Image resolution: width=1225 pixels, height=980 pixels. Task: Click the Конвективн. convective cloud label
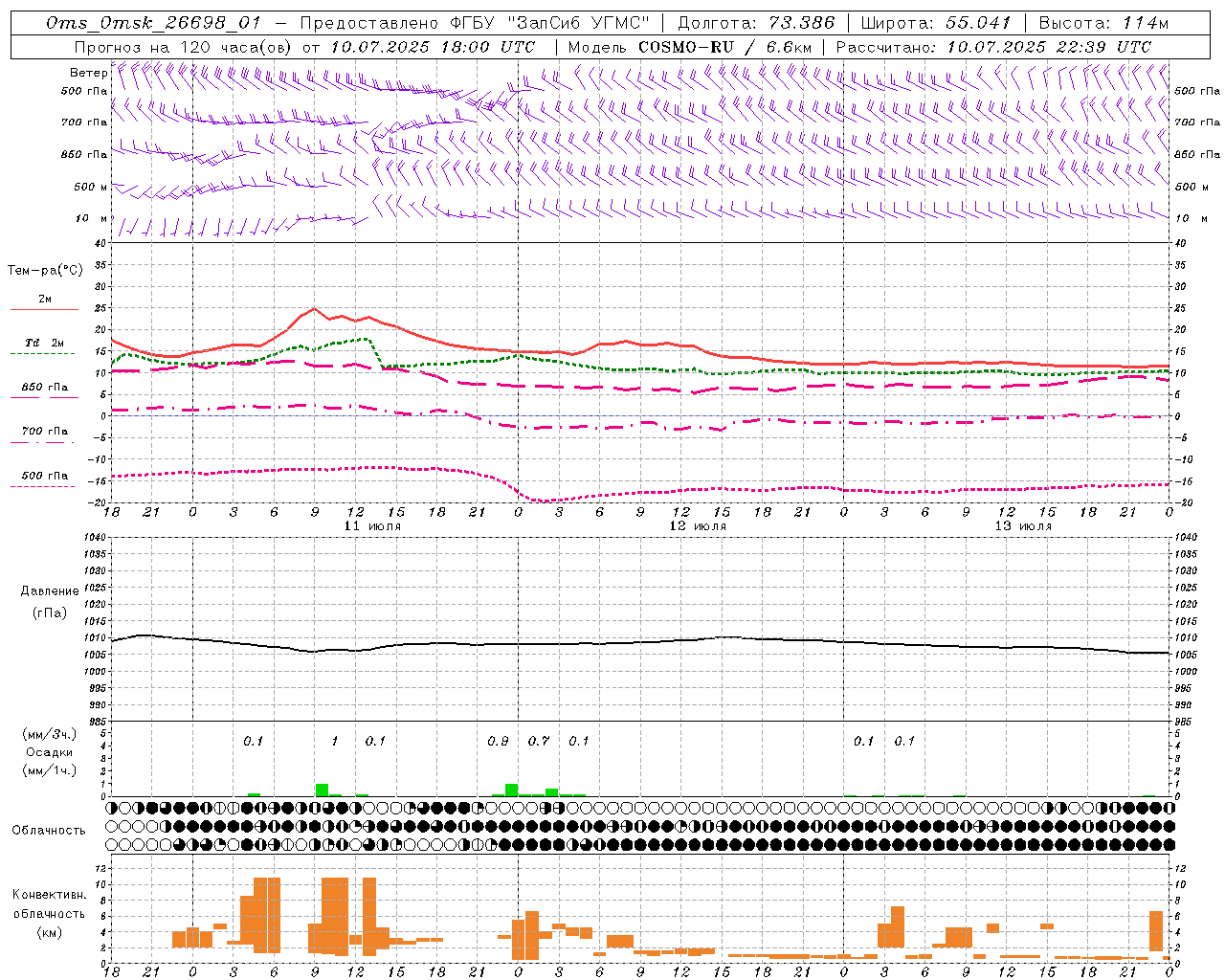tap(49, 895)
